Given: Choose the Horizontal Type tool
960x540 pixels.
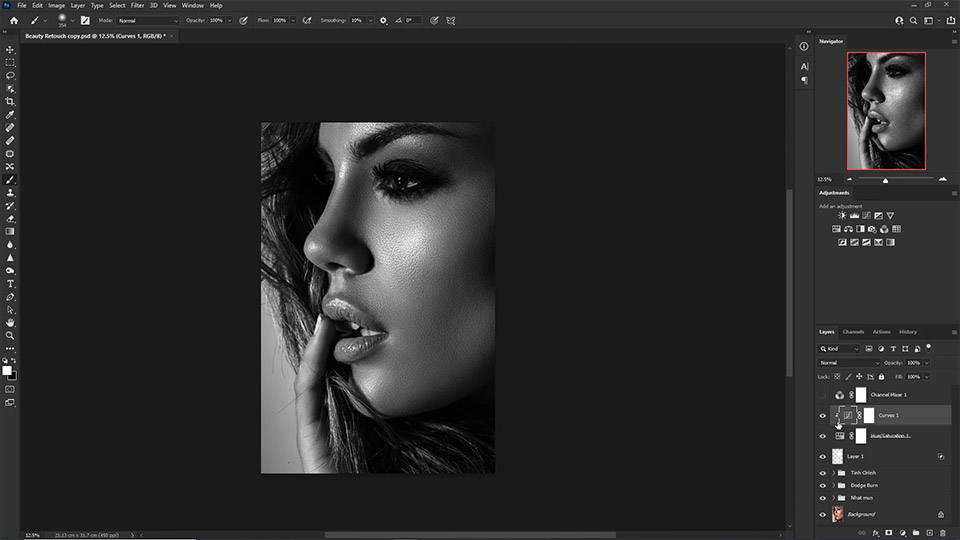Looking at the screenshot, I should [10, 284].
